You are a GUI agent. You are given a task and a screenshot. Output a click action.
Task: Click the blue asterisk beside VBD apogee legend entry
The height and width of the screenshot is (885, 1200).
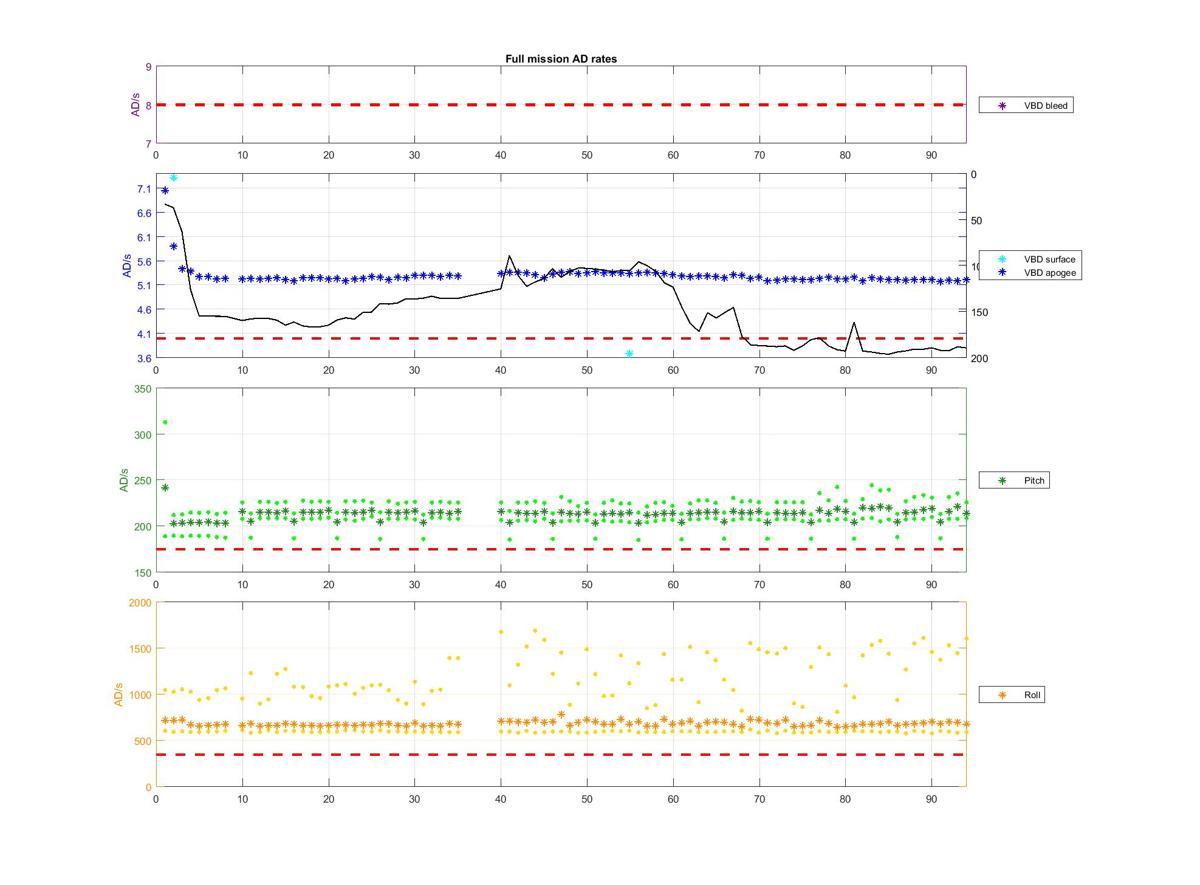click(1001, 272)
